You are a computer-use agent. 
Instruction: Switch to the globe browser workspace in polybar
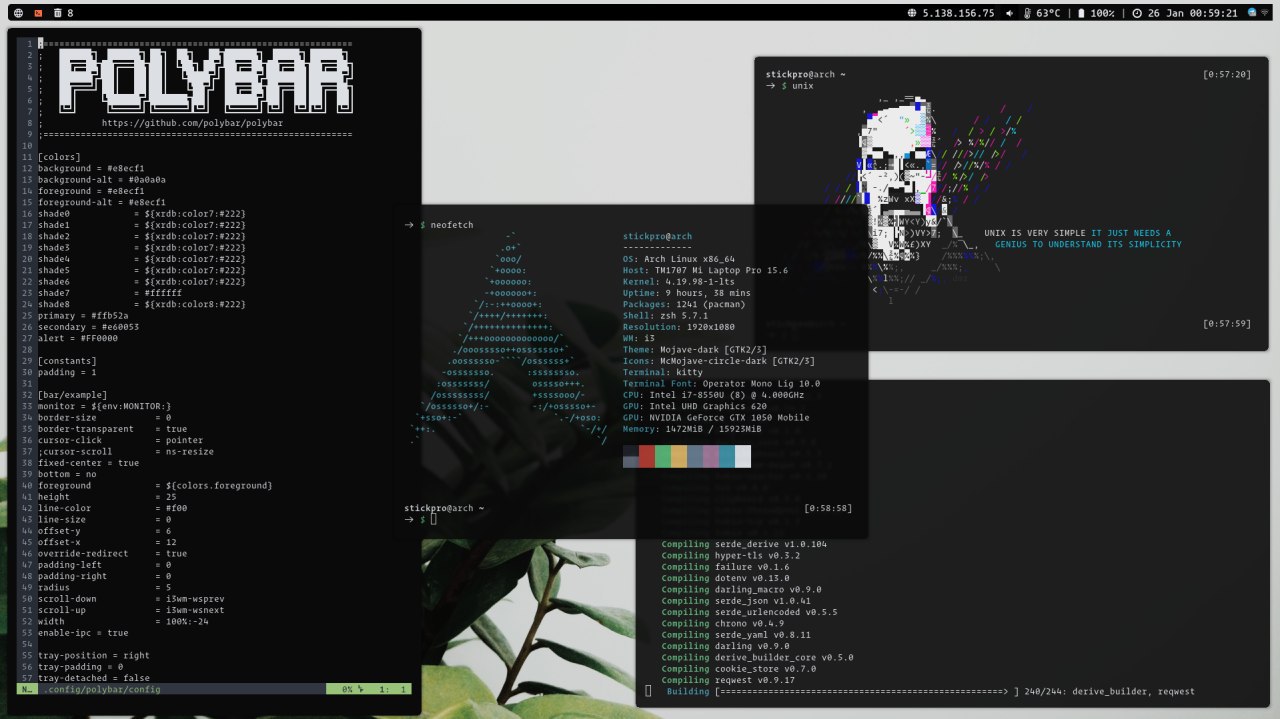click(x=19, y=13)
